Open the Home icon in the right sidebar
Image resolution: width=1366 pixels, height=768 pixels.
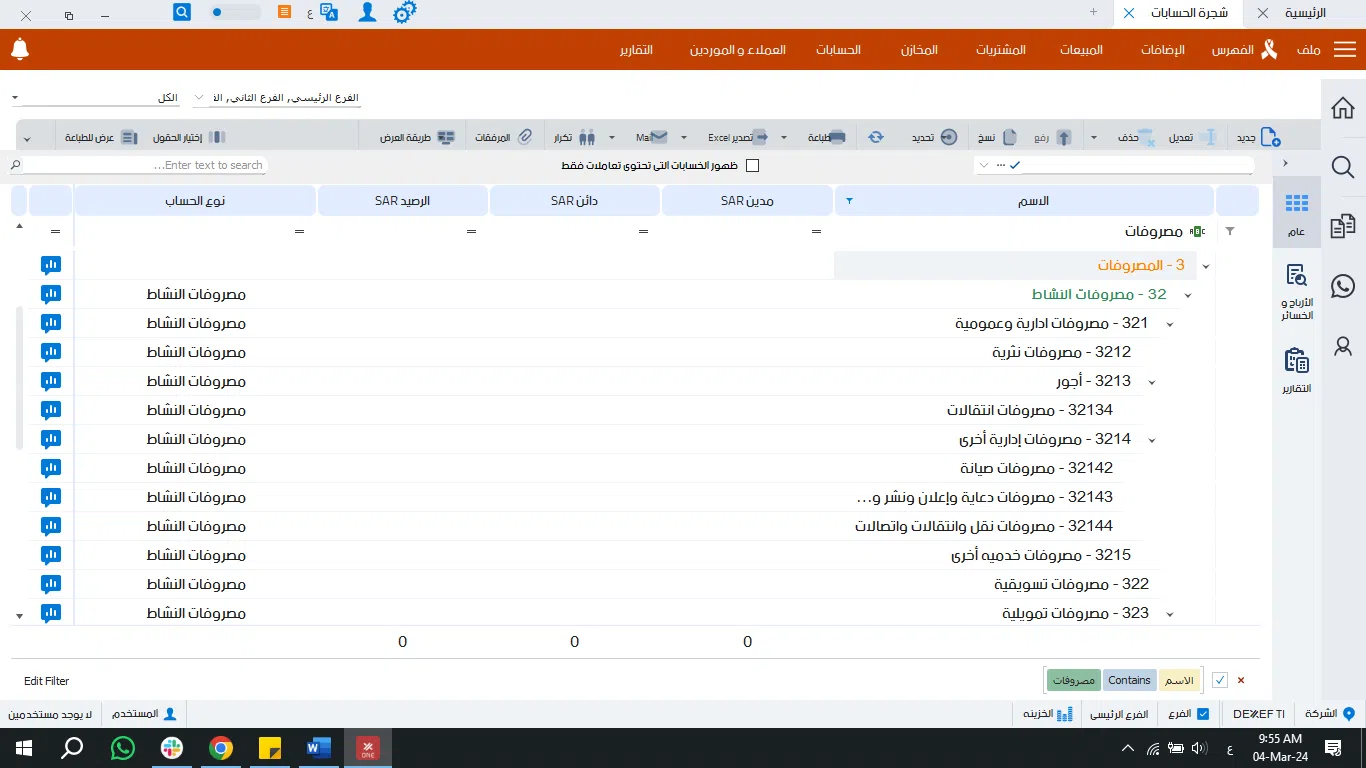click(1342, 108)
